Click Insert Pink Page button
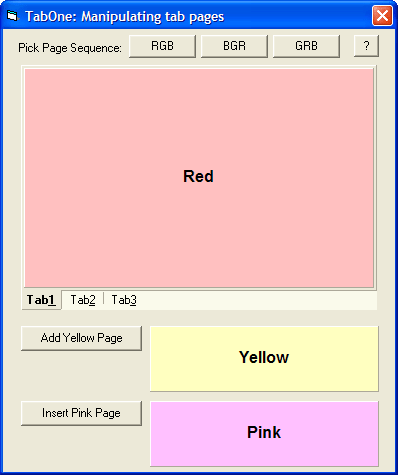This screenshot has width=398, height=475. pos(81,413)
